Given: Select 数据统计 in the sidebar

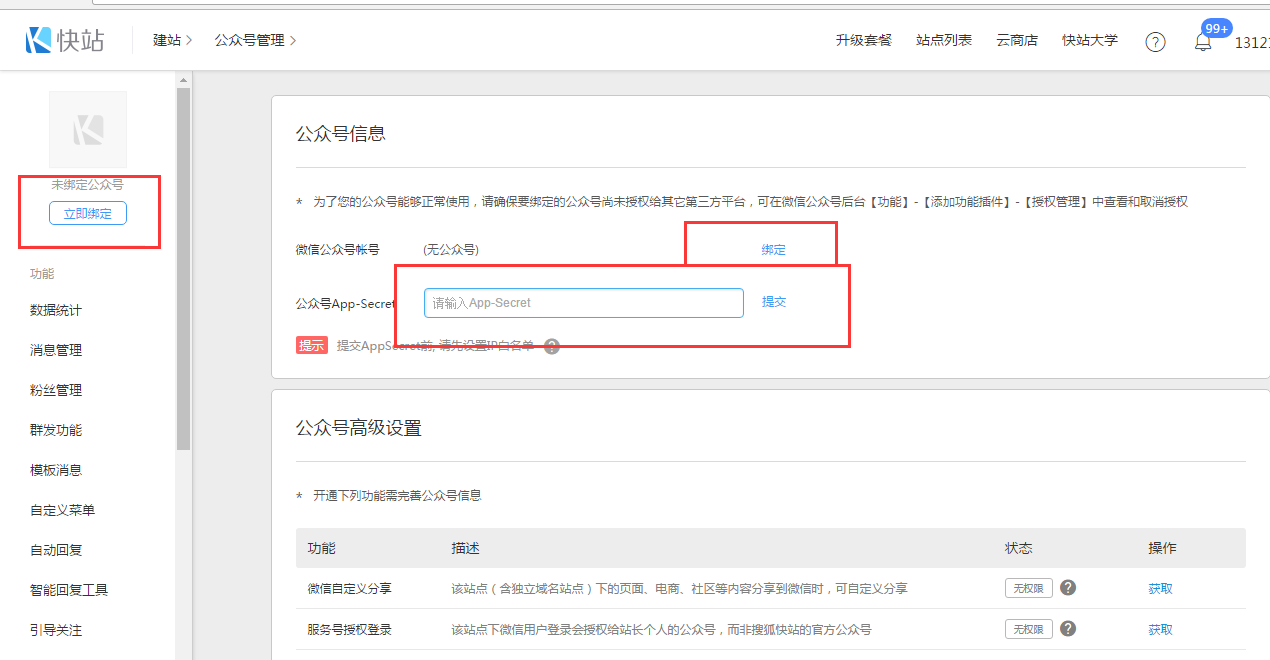Looking at the screenshot, I should (56, 310).
